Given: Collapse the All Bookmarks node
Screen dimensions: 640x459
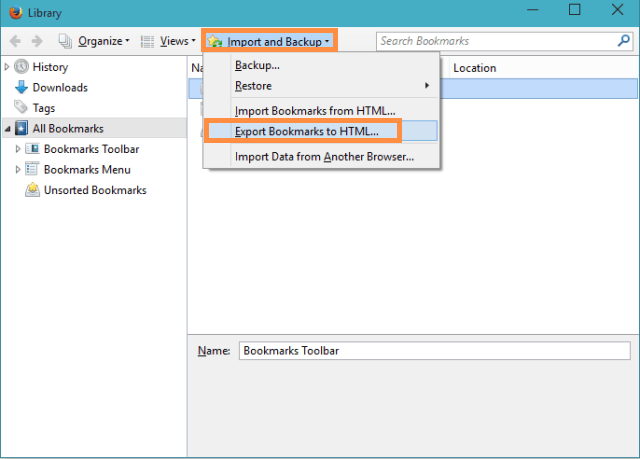Looking at the screenshot, I should click(7, 129).
